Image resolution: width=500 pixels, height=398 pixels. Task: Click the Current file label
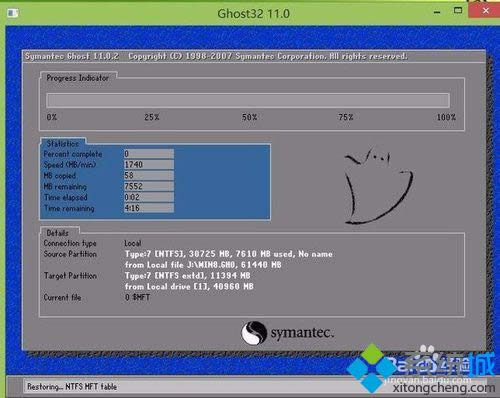[x=62, y=297]
